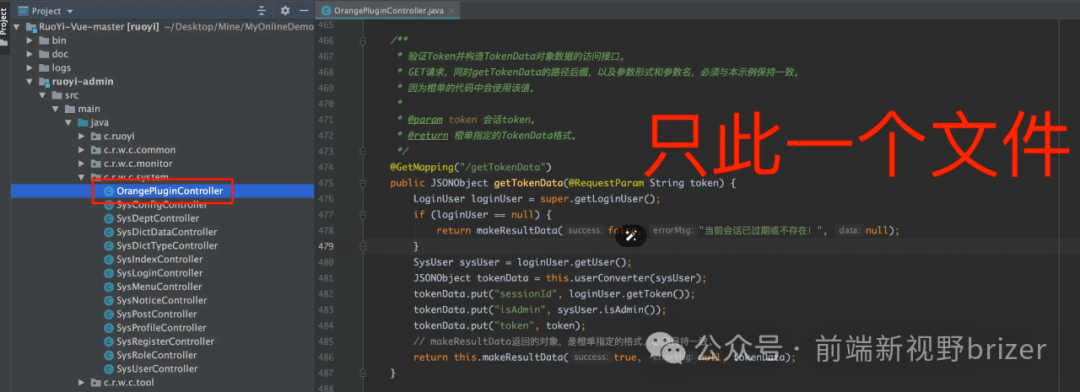Collapse the ruoyi-admin module node
The image size is (1080, 392).
(30, 81)
